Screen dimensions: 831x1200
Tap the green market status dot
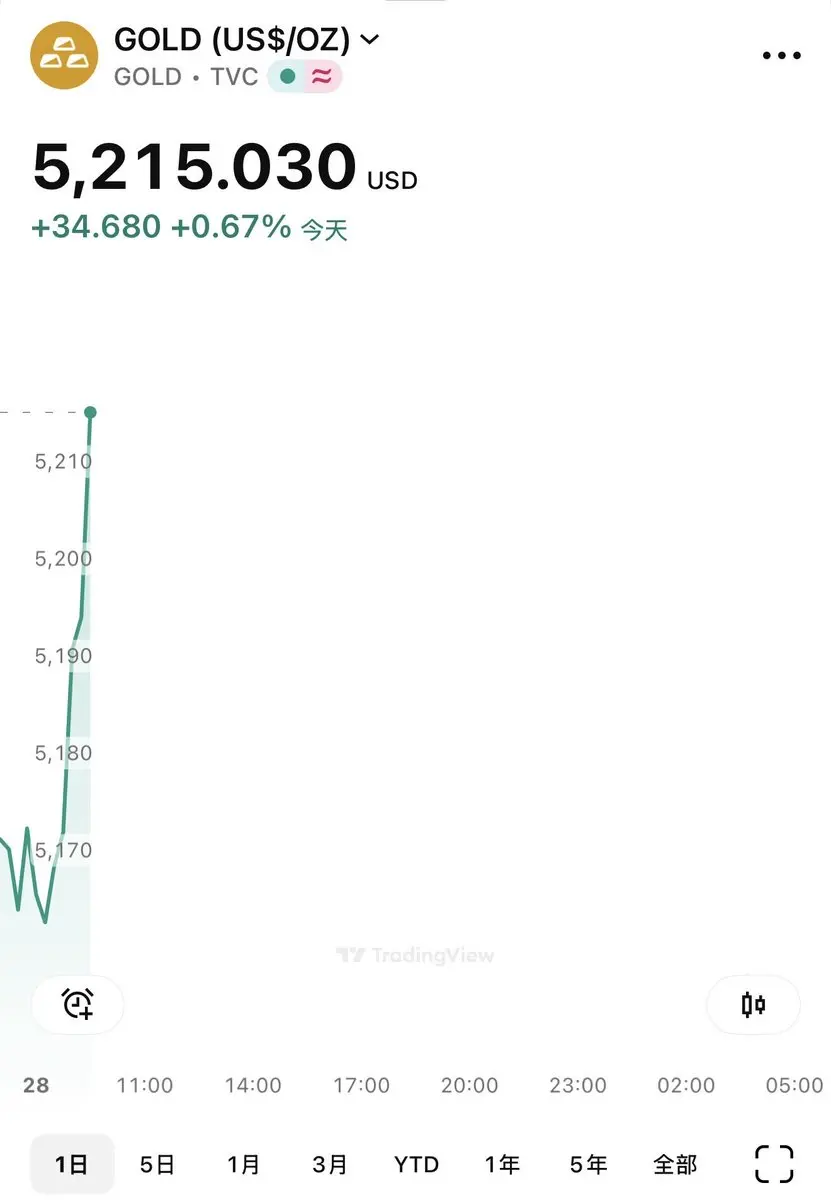(288, 77)
